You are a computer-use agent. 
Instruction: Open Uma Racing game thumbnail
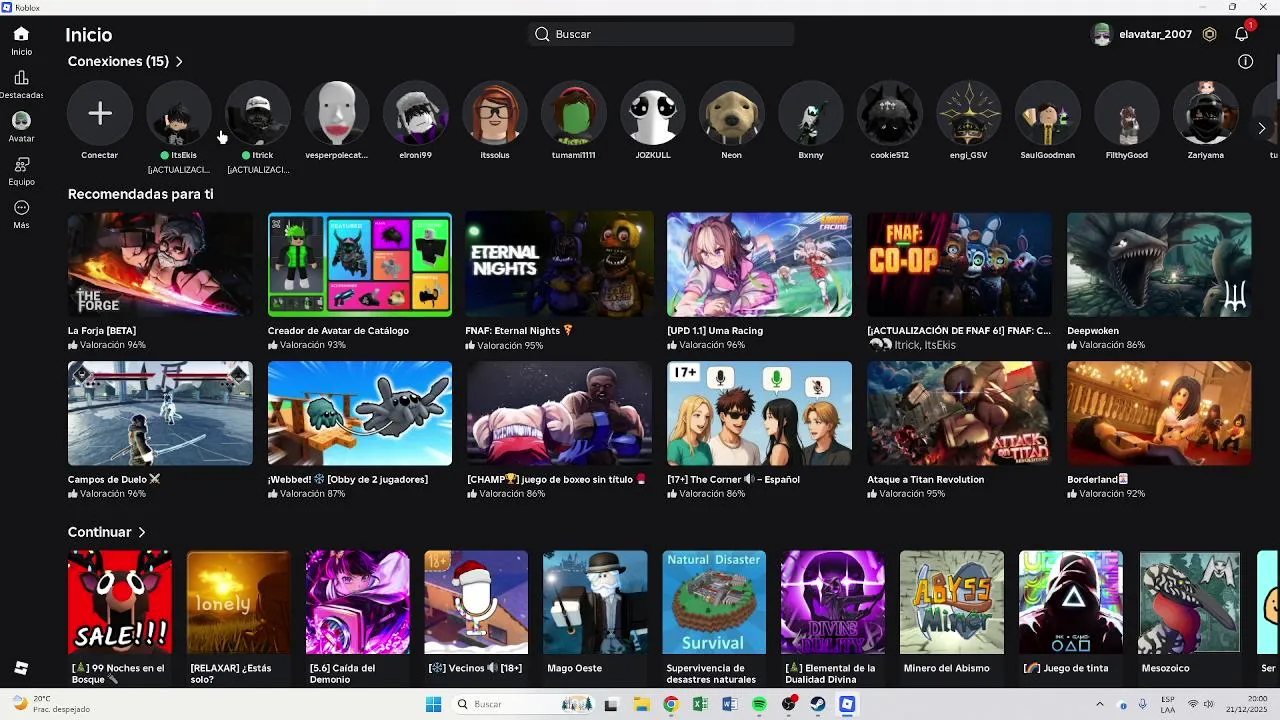(x=760, y=264)
